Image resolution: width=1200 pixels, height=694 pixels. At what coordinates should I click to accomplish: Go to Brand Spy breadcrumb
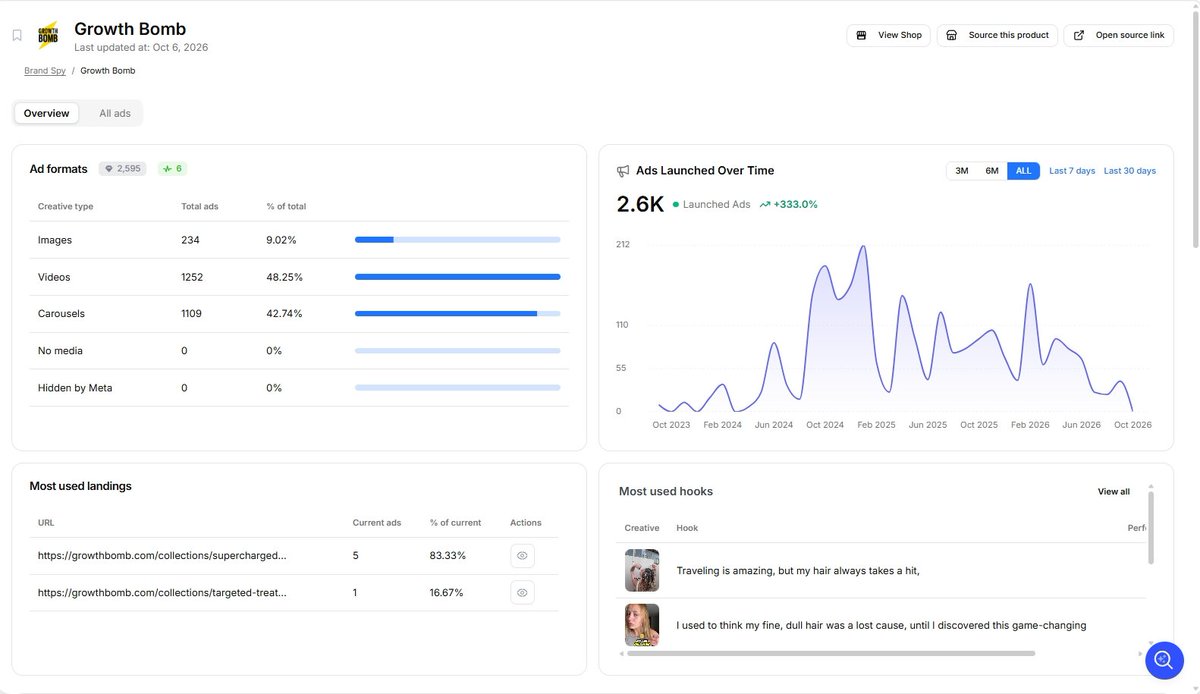(45, 71)
